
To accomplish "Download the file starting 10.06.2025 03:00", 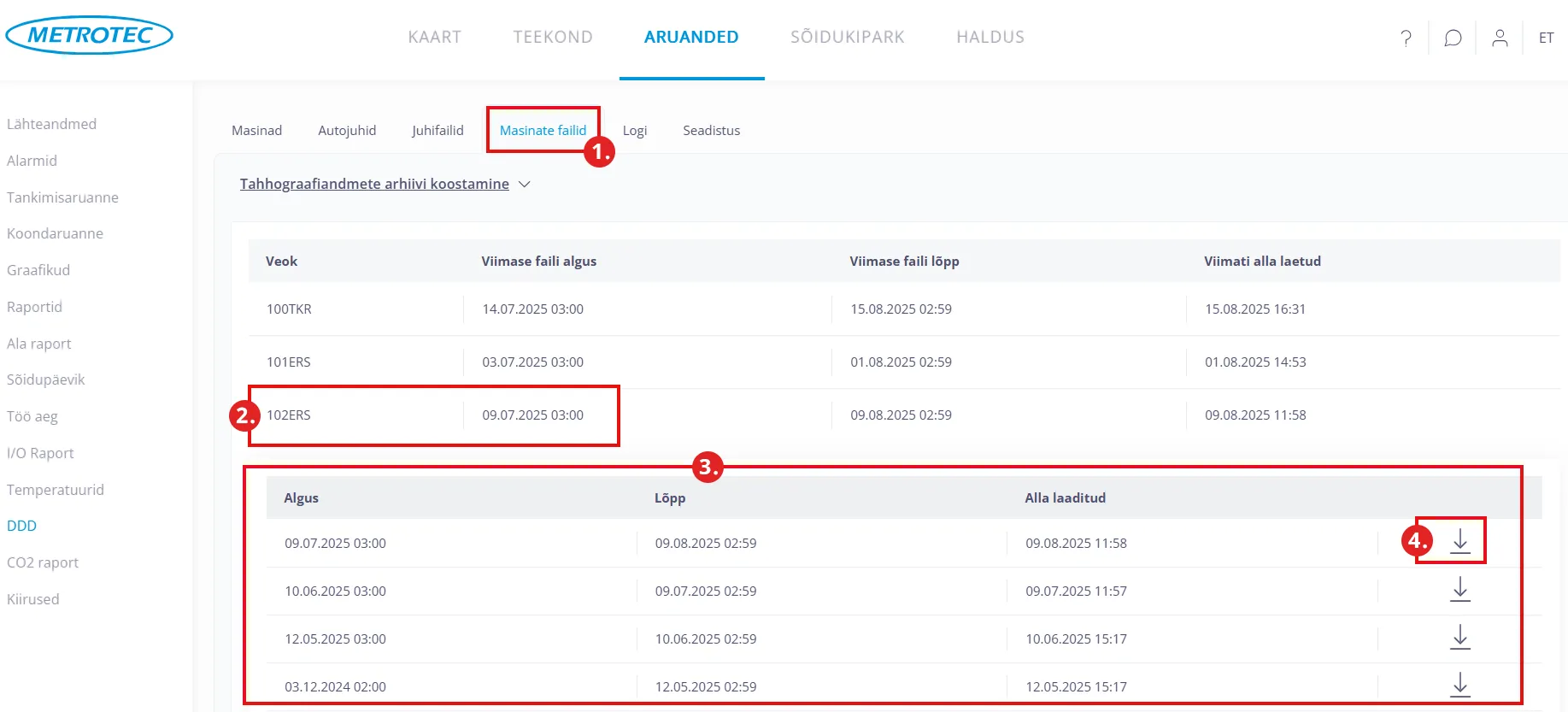I will pyautogui.click(x=1459, y=590).
